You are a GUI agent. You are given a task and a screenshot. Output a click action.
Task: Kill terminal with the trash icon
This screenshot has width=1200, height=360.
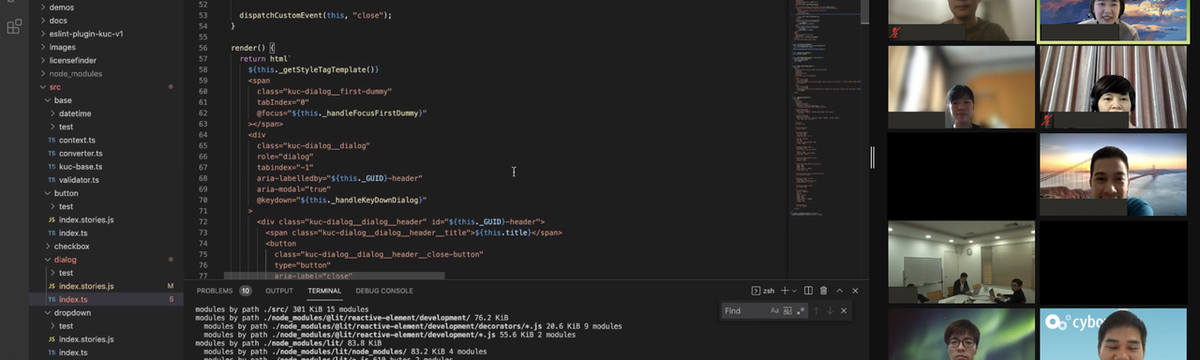click(824, 291)
